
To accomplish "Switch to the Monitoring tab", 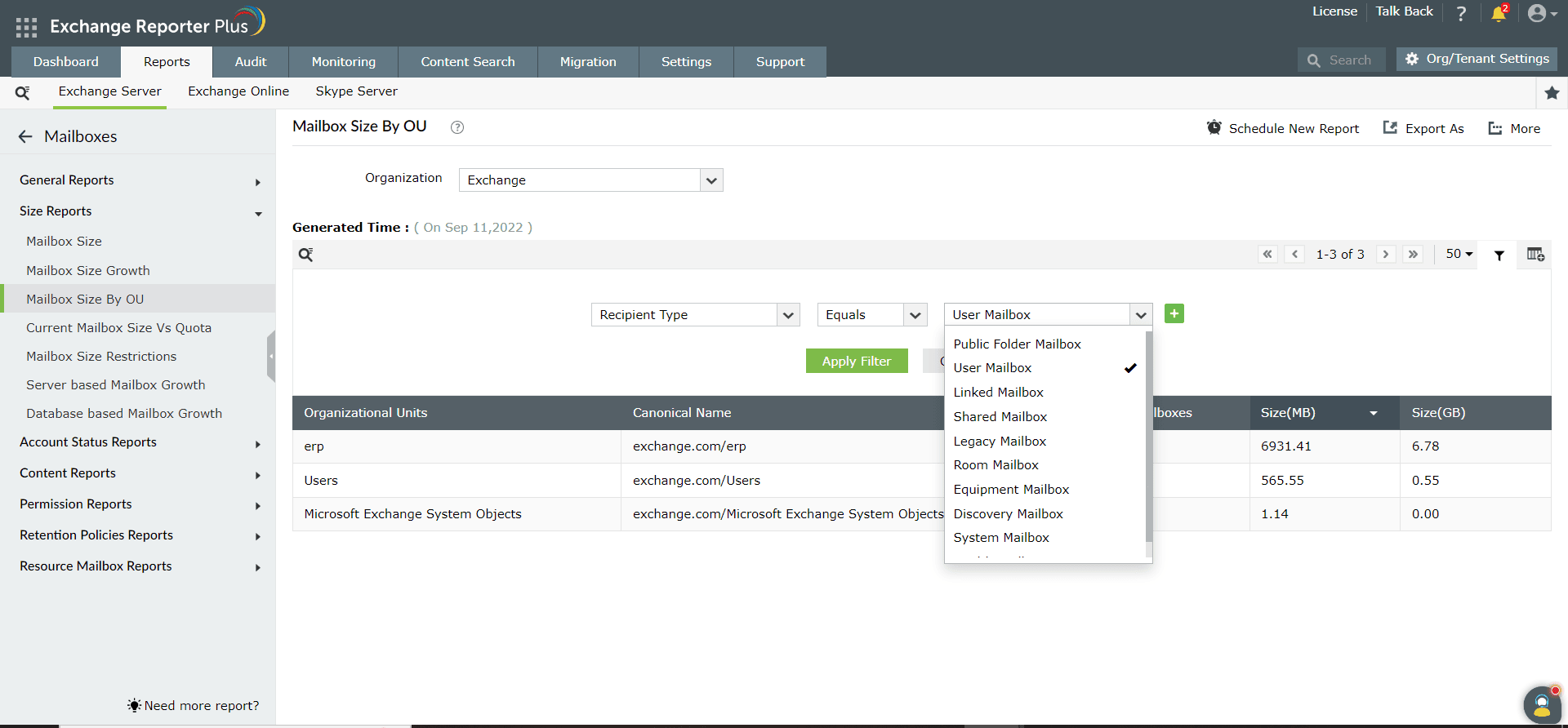I will pos(344,62).
